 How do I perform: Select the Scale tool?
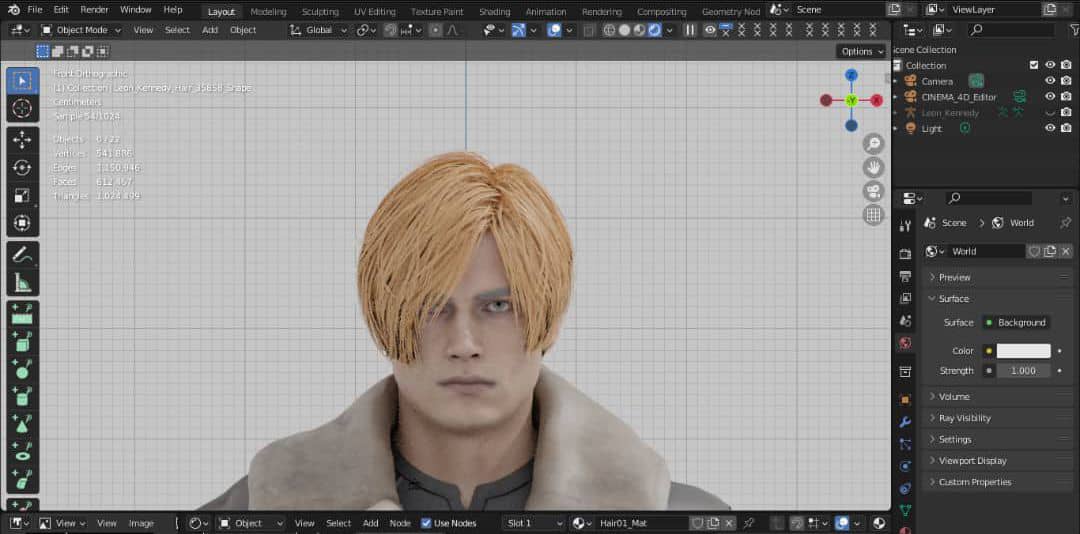(22, 196)
